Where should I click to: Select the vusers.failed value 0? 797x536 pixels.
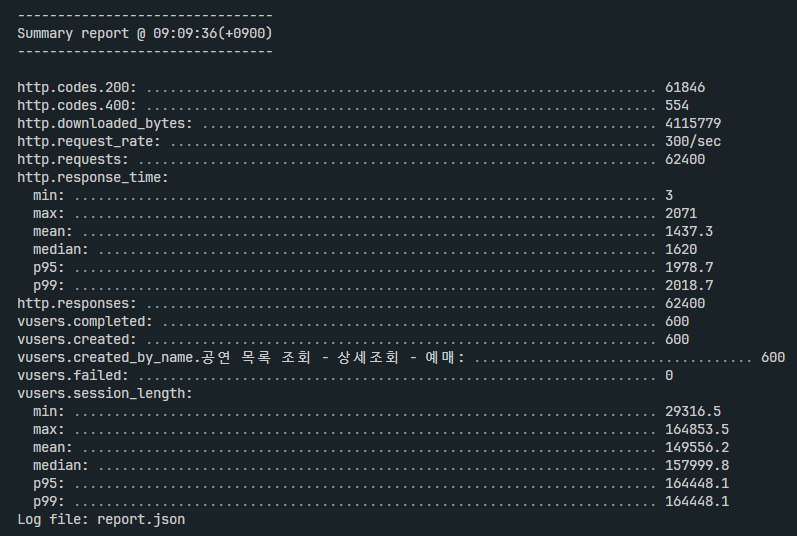pyautogui.click(x=669, y=375)
